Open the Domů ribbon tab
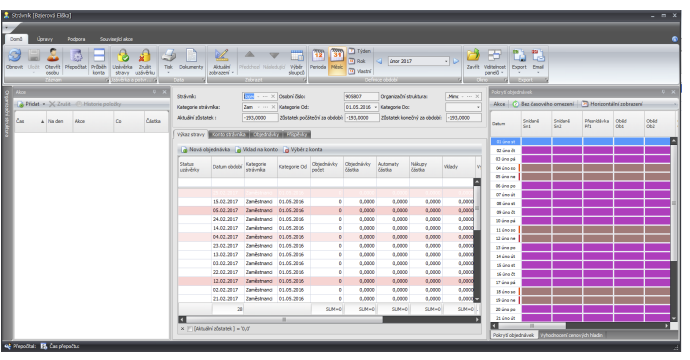690x360 pixels. pos(16,39)
